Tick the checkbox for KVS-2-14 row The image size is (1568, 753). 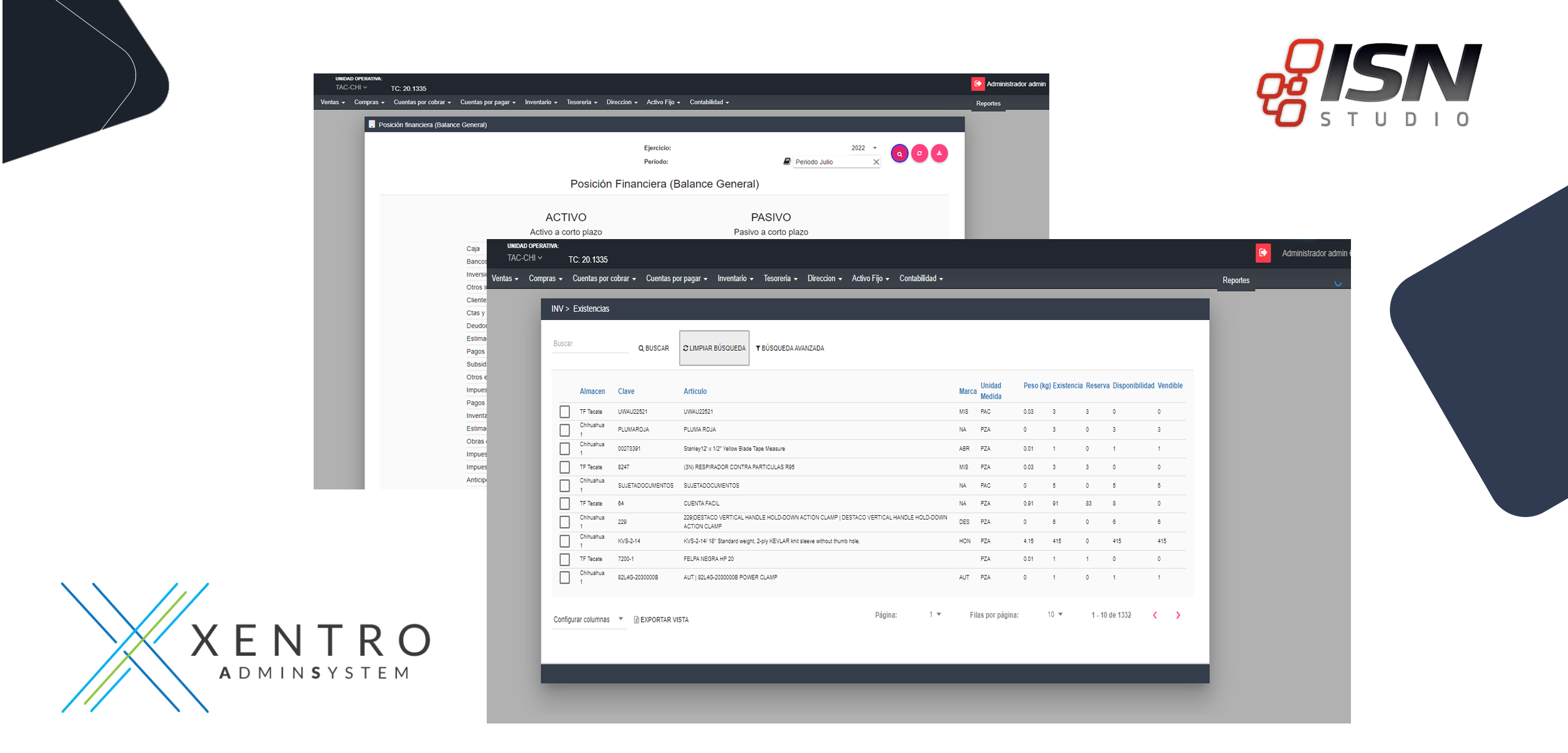point(564,541)
